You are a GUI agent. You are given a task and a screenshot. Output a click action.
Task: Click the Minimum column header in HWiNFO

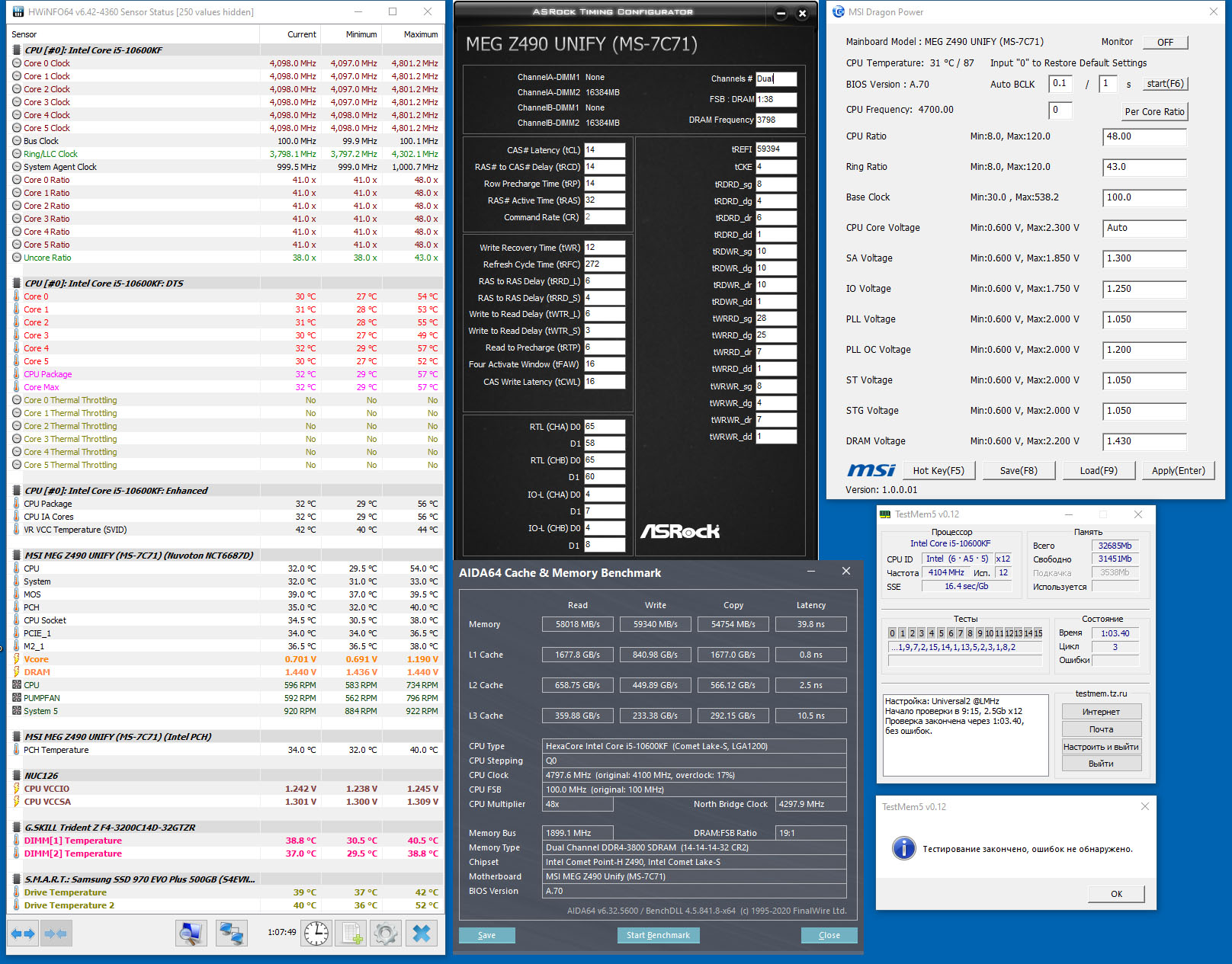pos(351,34)
